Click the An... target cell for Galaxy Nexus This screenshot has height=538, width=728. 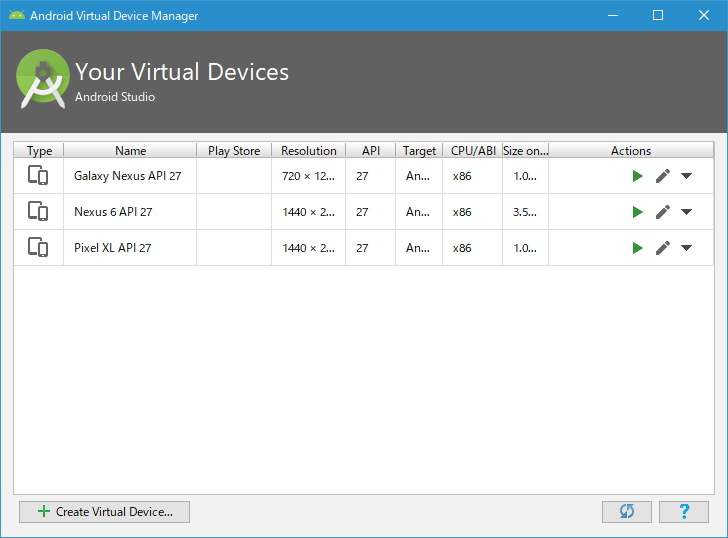(x=418, y=176)
